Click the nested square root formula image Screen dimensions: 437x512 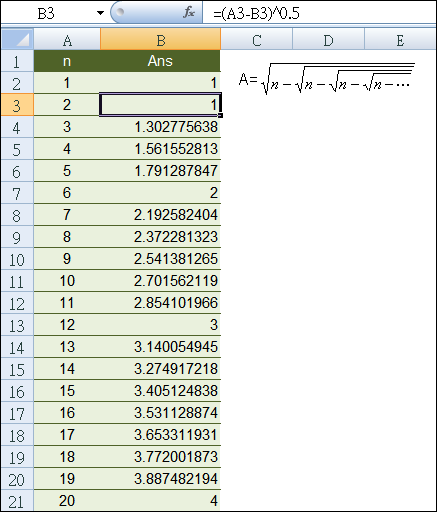327,79
